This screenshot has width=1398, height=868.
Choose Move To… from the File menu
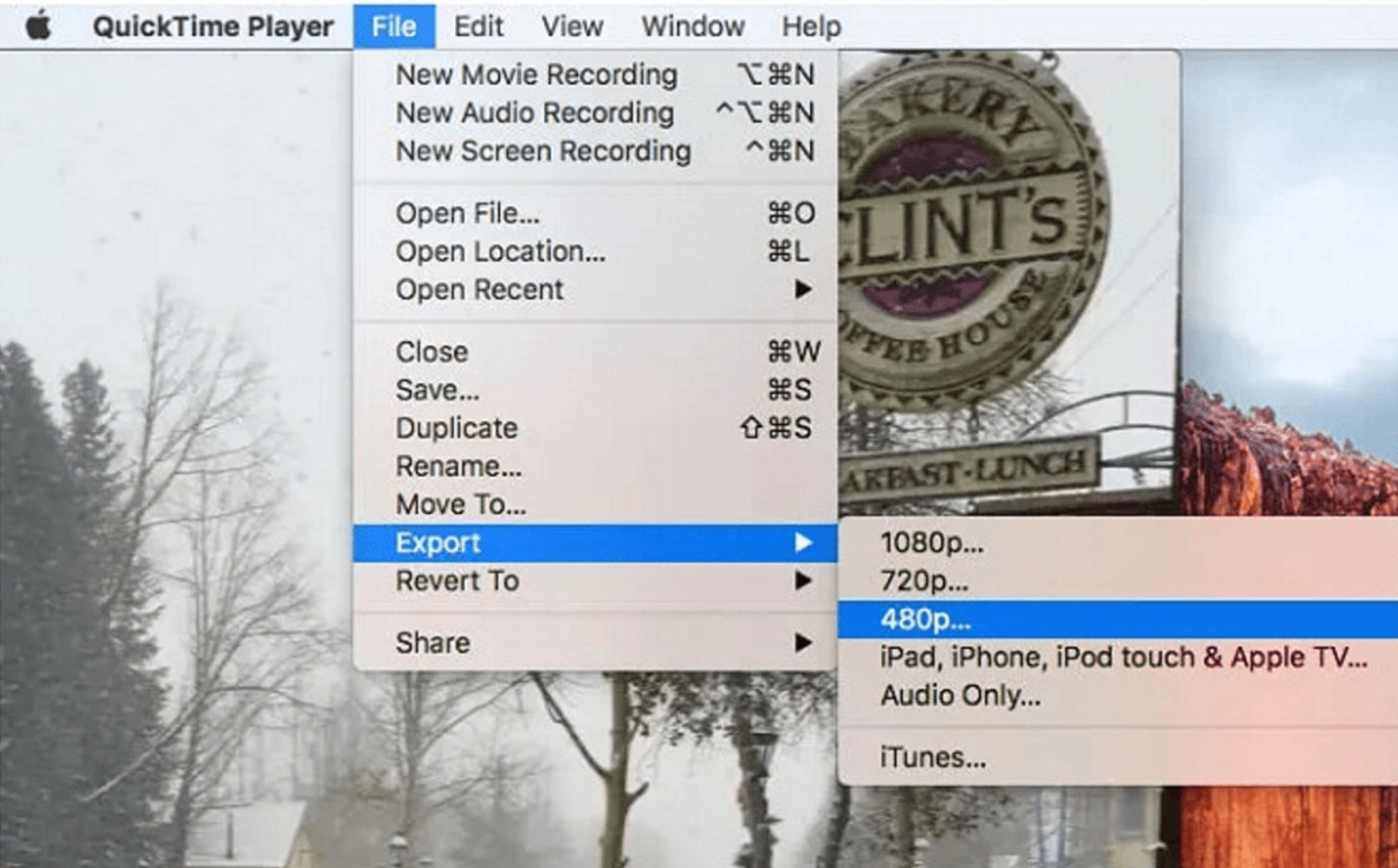[595, 504]
